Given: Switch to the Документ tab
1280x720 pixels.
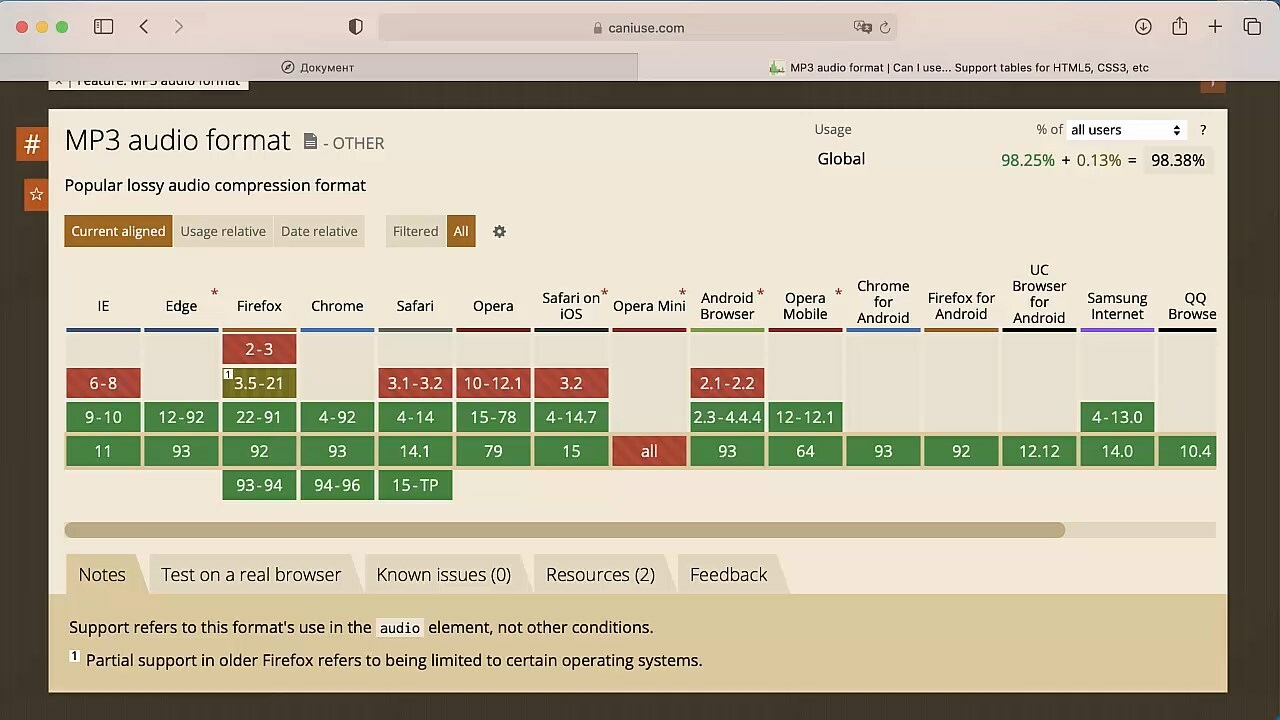Looking at the screenshot, I should (318, 67).
